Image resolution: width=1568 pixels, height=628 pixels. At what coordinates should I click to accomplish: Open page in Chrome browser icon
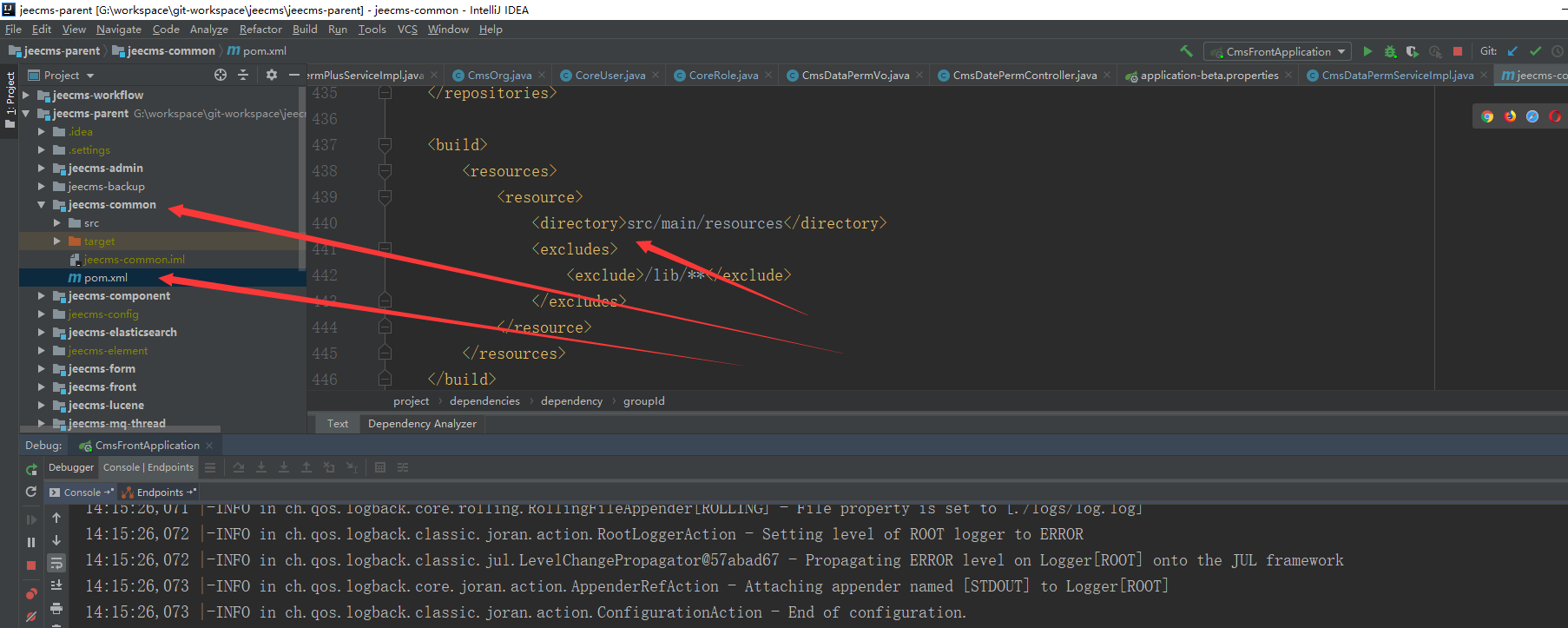1487,116
